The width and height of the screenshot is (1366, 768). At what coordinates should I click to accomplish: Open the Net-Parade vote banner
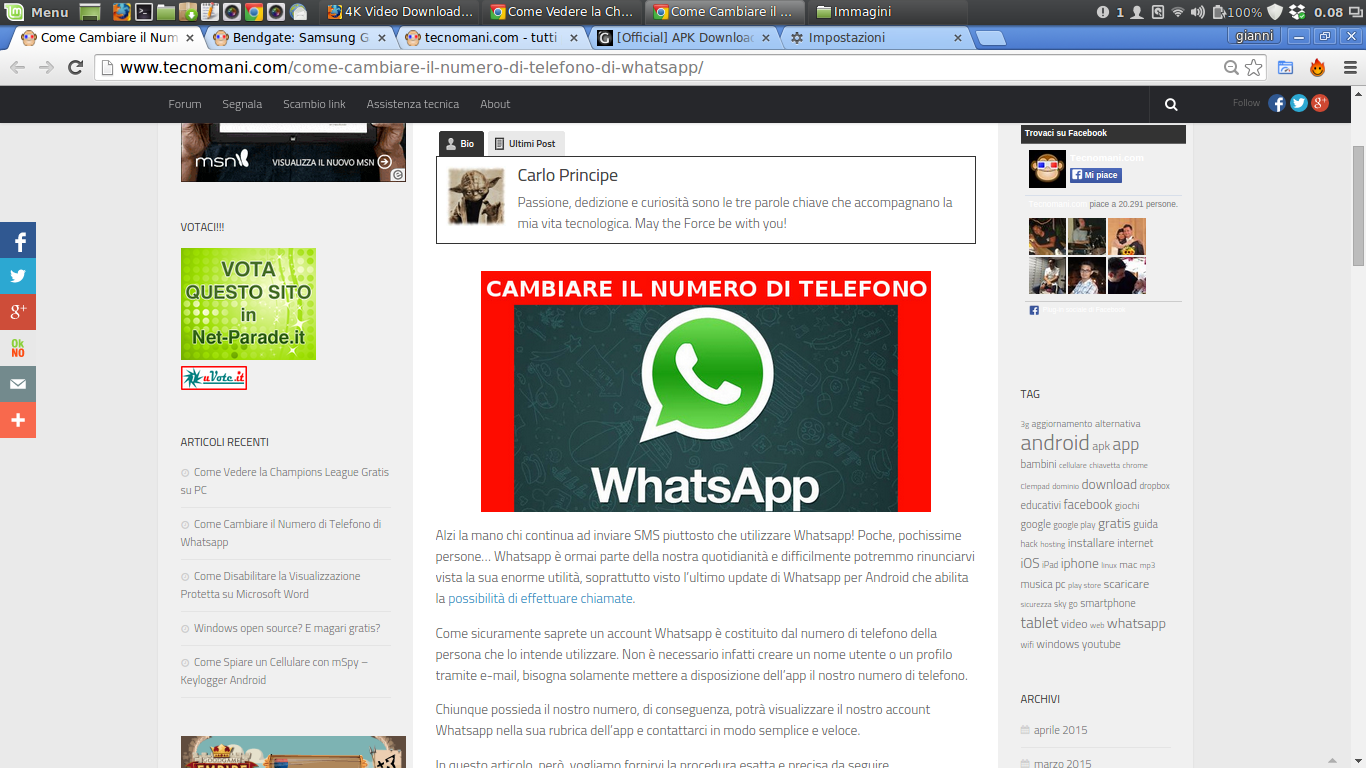pyautogui.click(x=248, y=304)
